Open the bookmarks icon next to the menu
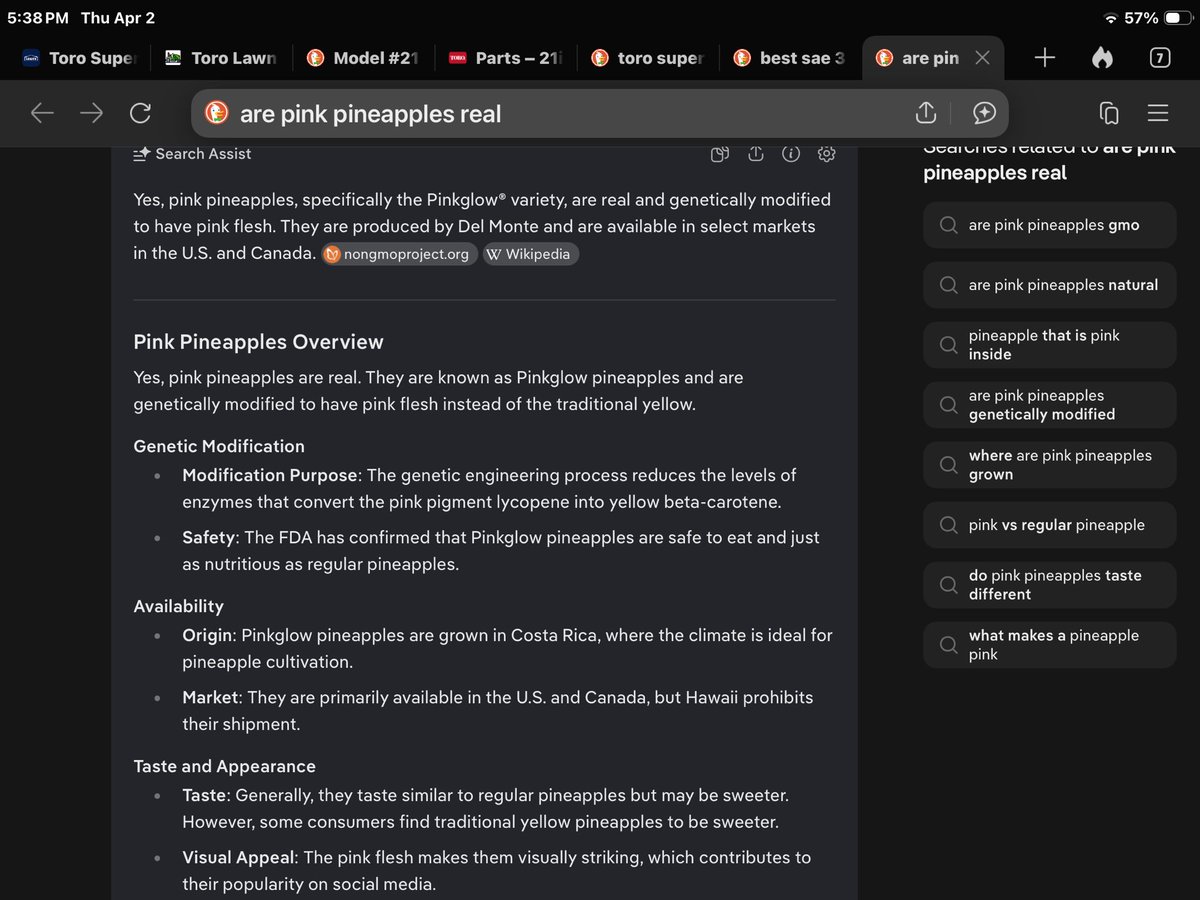 tap(1109, 113)
